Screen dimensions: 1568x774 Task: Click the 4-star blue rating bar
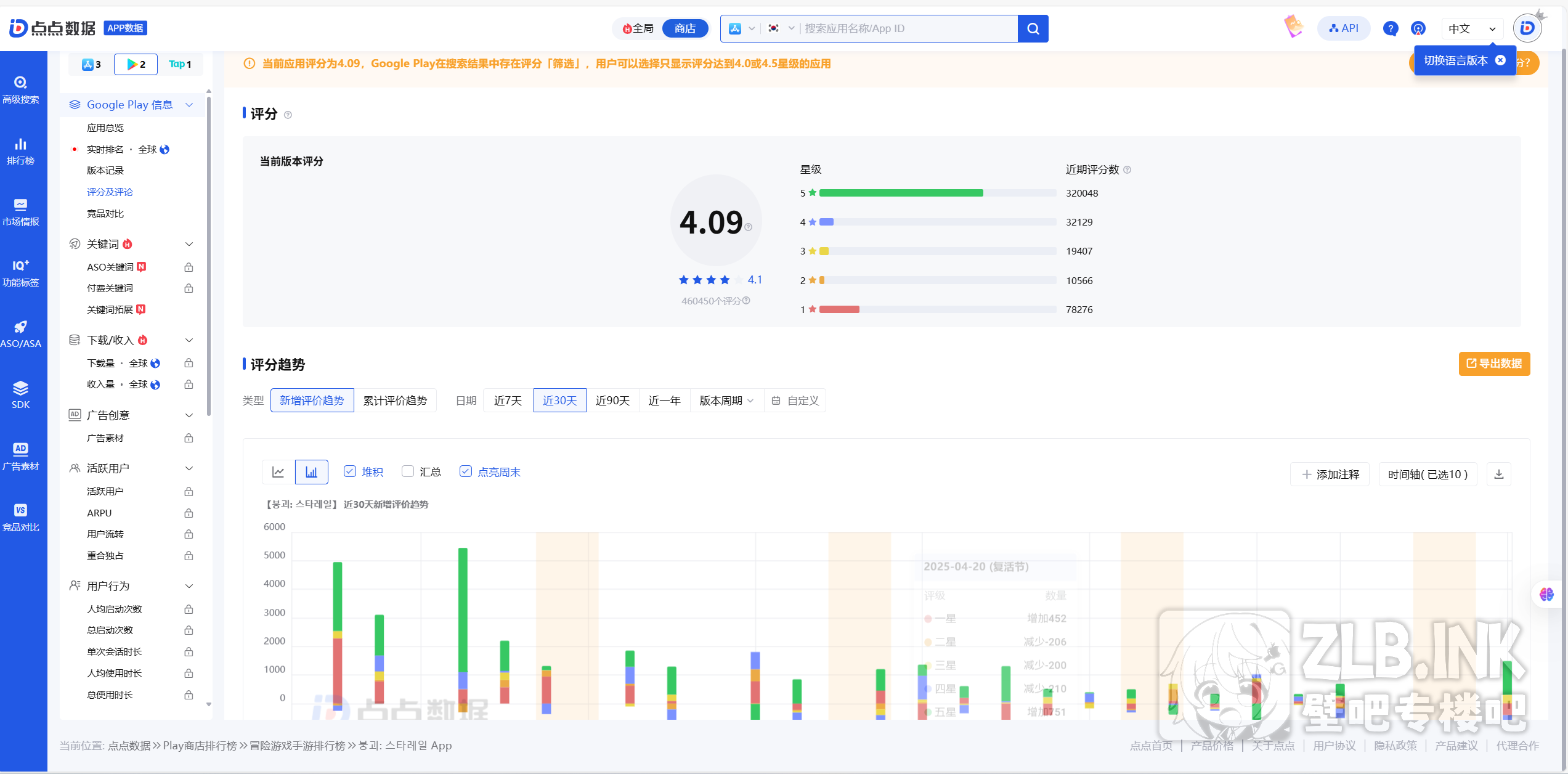[x=826, y=222]
